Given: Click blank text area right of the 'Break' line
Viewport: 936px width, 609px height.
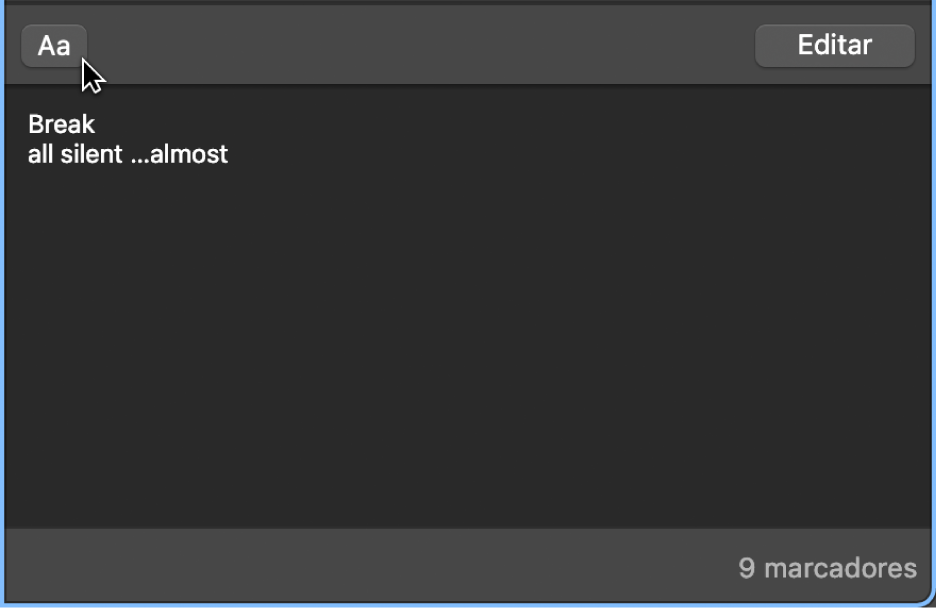Looking at the screenshot, I should pos(400,124).
